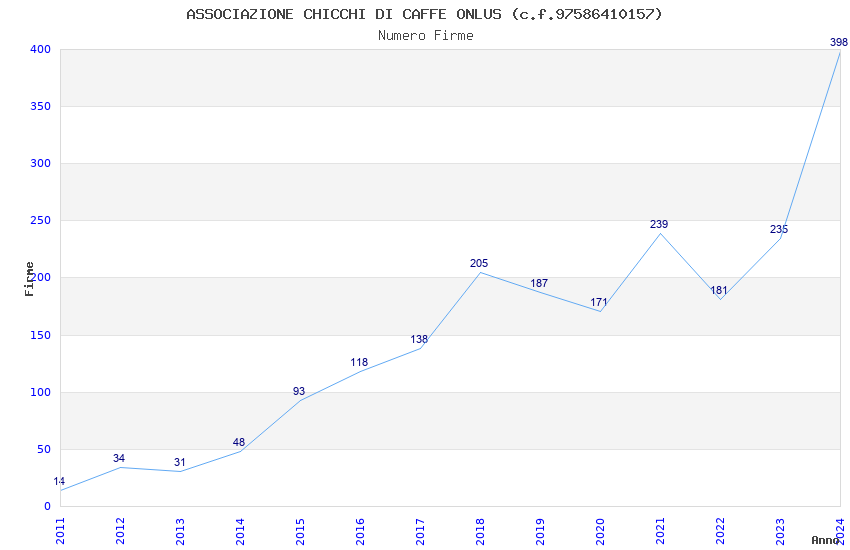Select the 48 data label
Image resolution: width=850 pixels, height=550 pixels.
point(239,443)
